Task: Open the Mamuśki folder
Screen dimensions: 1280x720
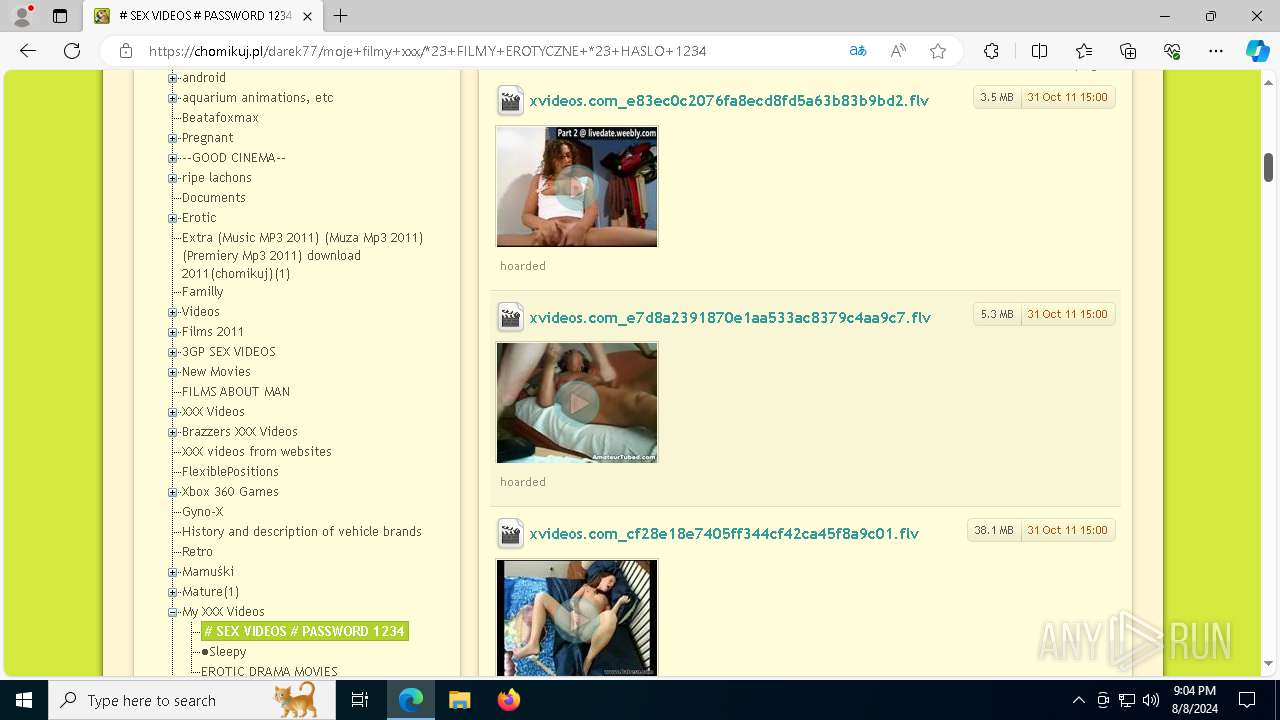Action: (208, 572)
